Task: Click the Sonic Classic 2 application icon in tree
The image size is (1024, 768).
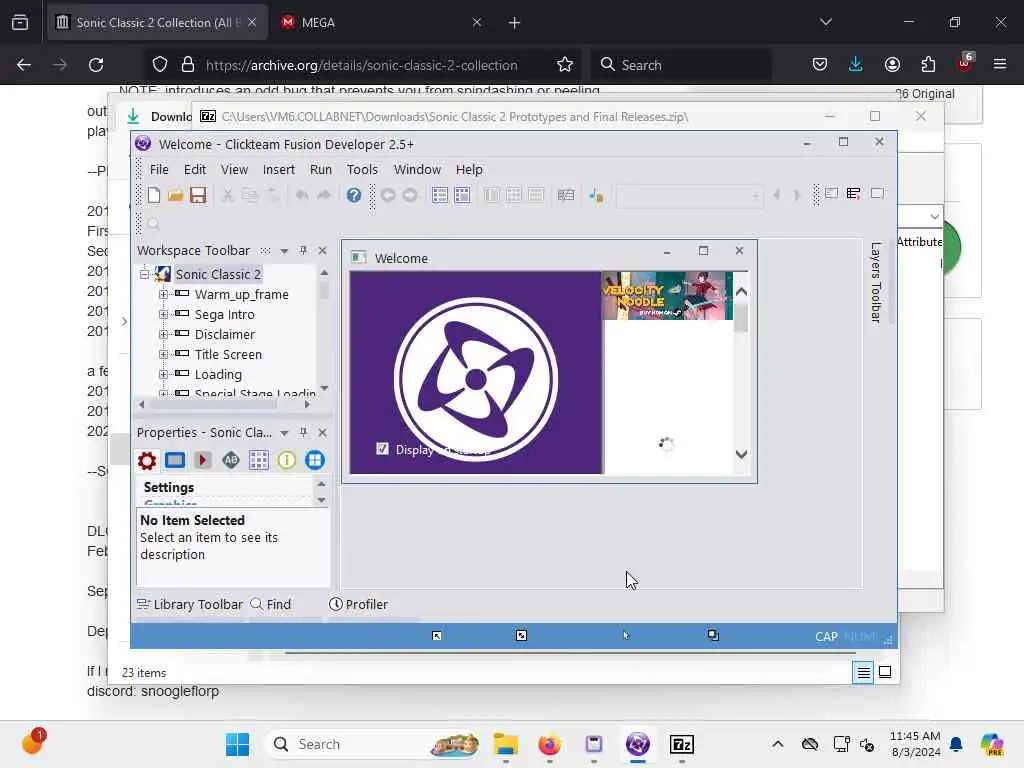Action: 163,274
